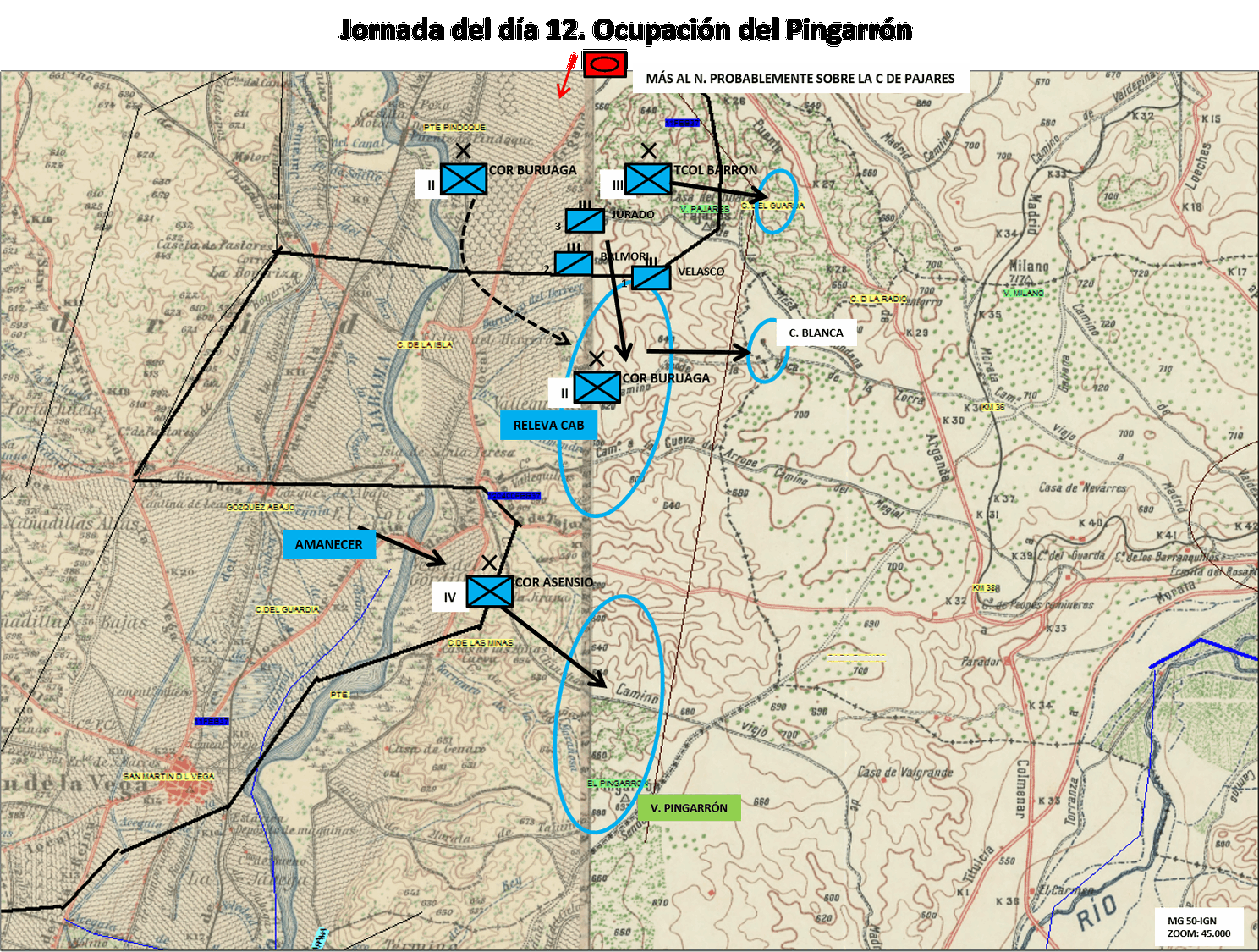Click the blue 11FEB37 label near San Martín
The image size is (1259, 952).
point(211,721)
